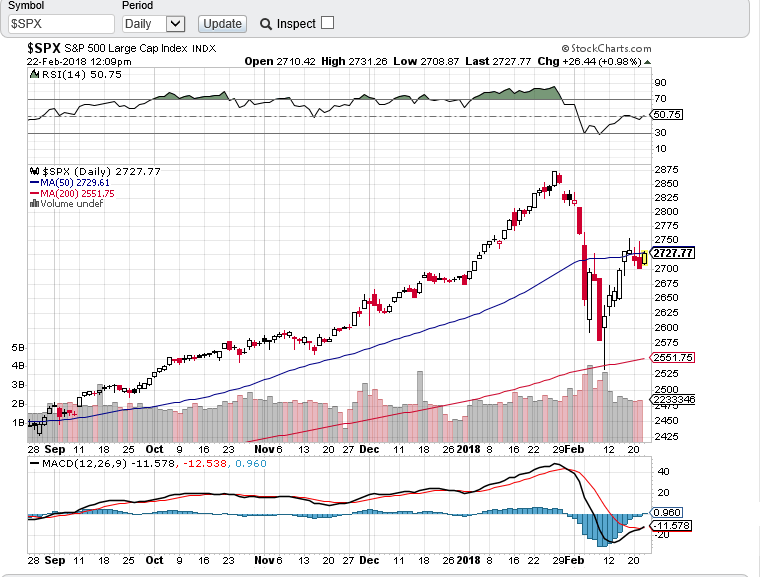Click the RSI(14) indicator icon
The image size is (760, 577).
tap(34, 74)
